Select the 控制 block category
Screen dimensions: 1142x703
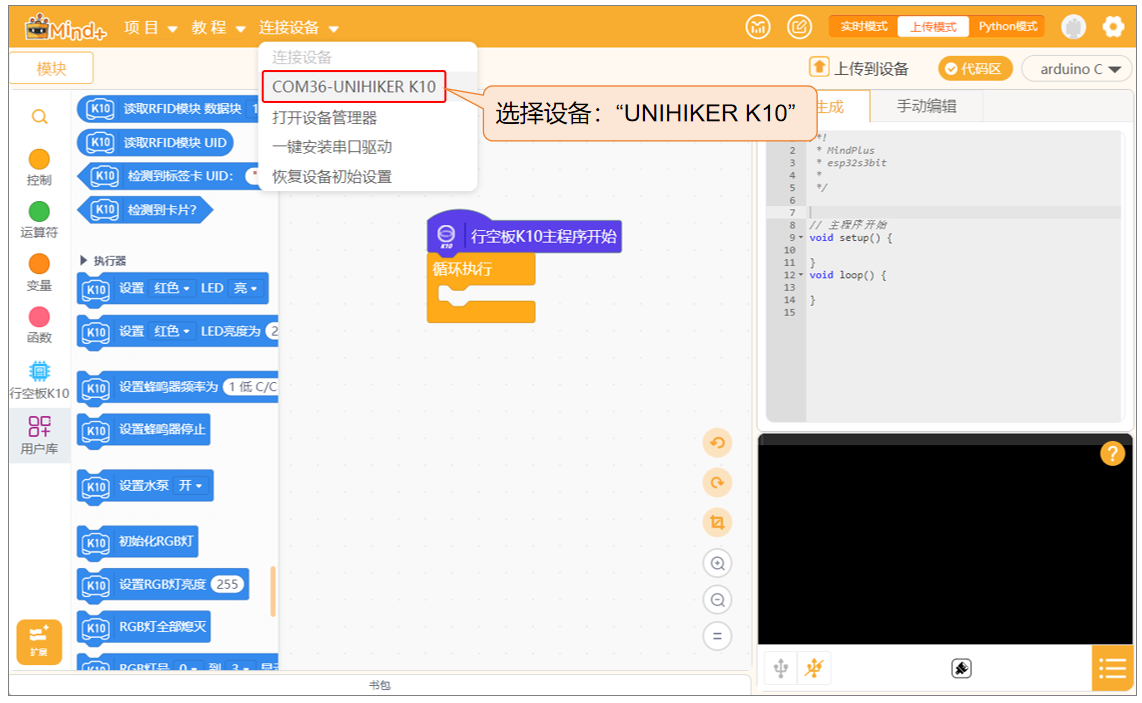click(39, 168)
